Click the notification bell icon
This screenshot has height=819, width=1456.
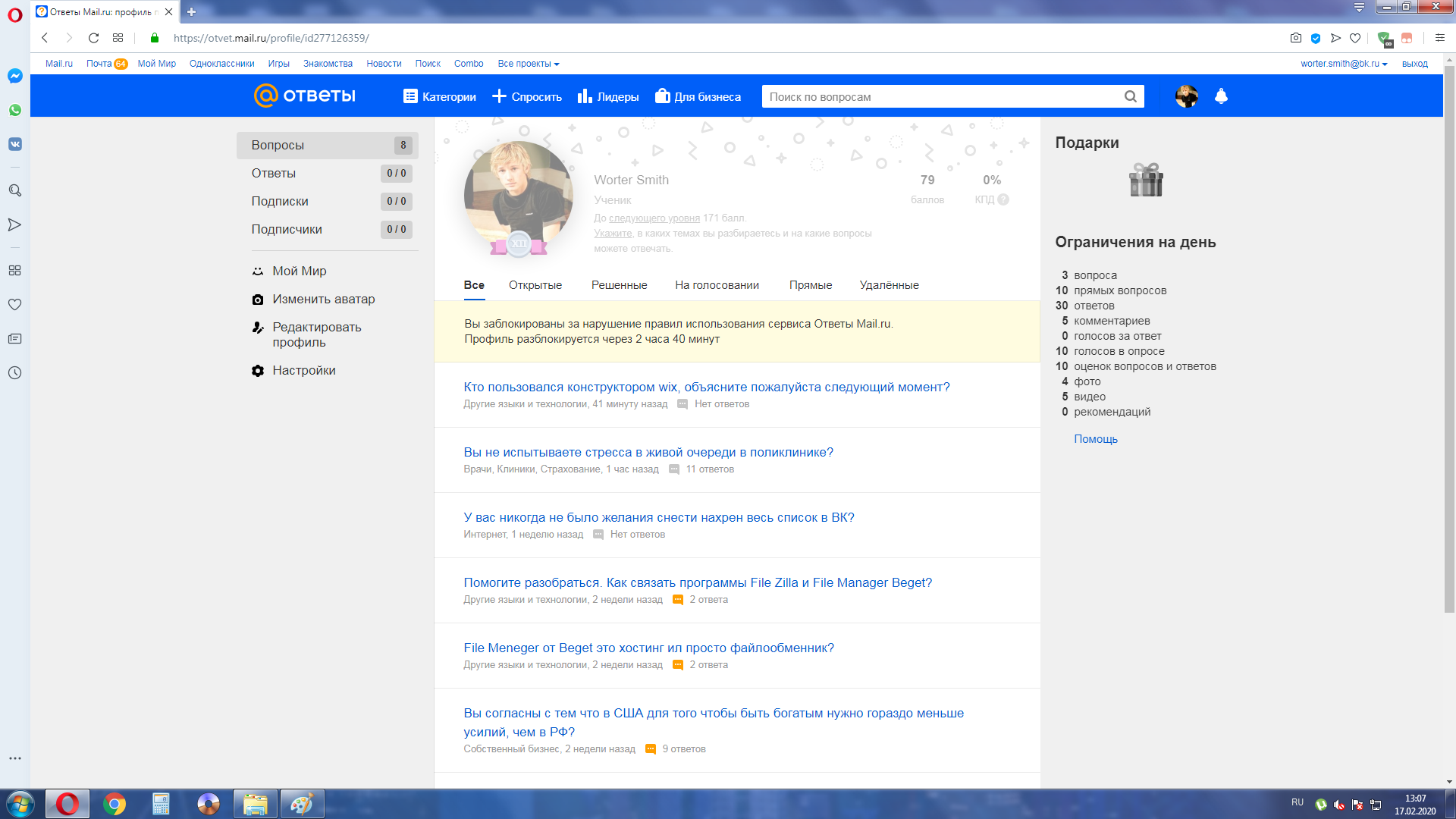pyautogui.click(x=1221, y=96)
